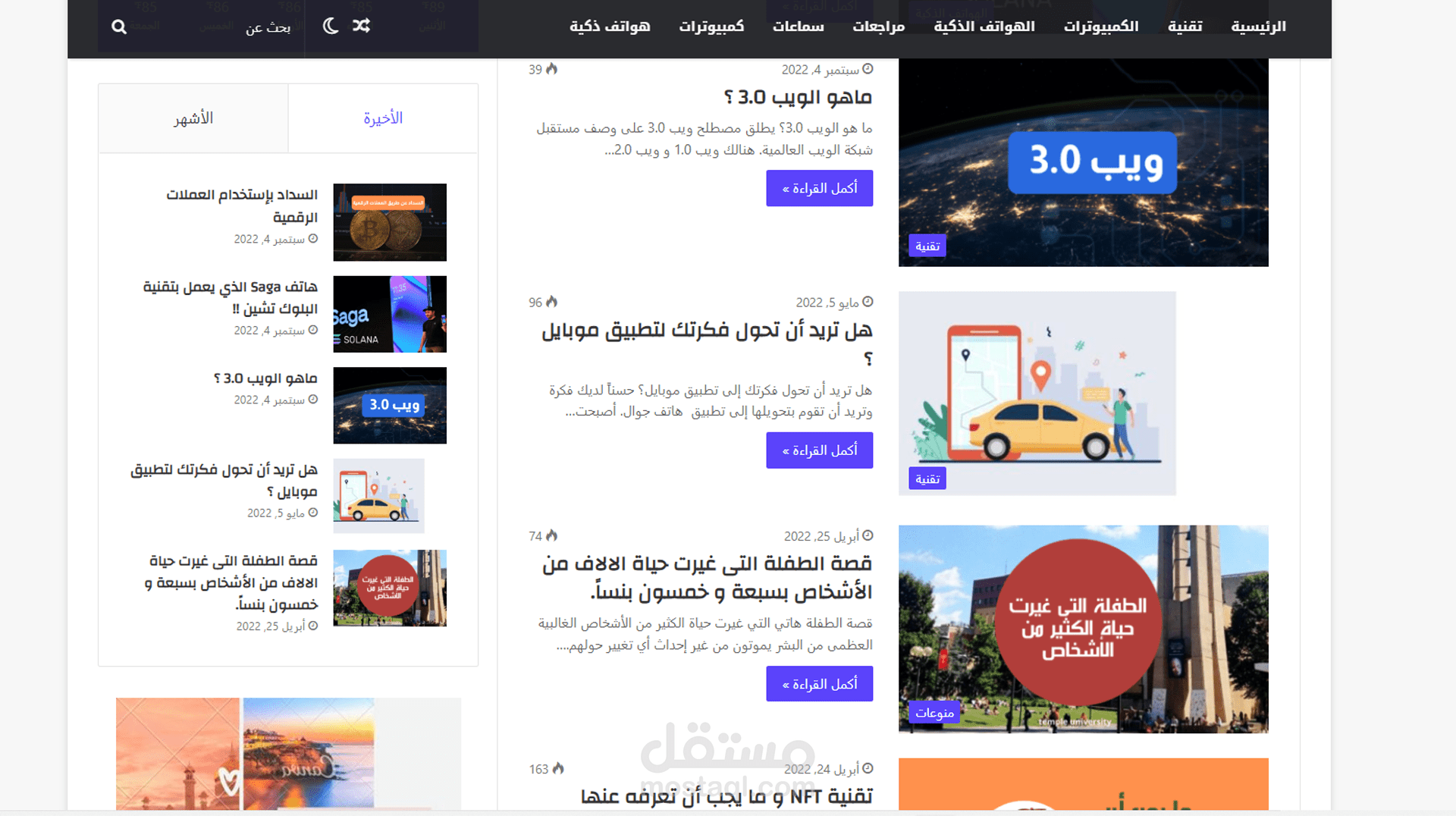Click clock icon beside مايو 5, 2022 date
This screenshot has width=1456, height=819.
(x=868, y=302)
